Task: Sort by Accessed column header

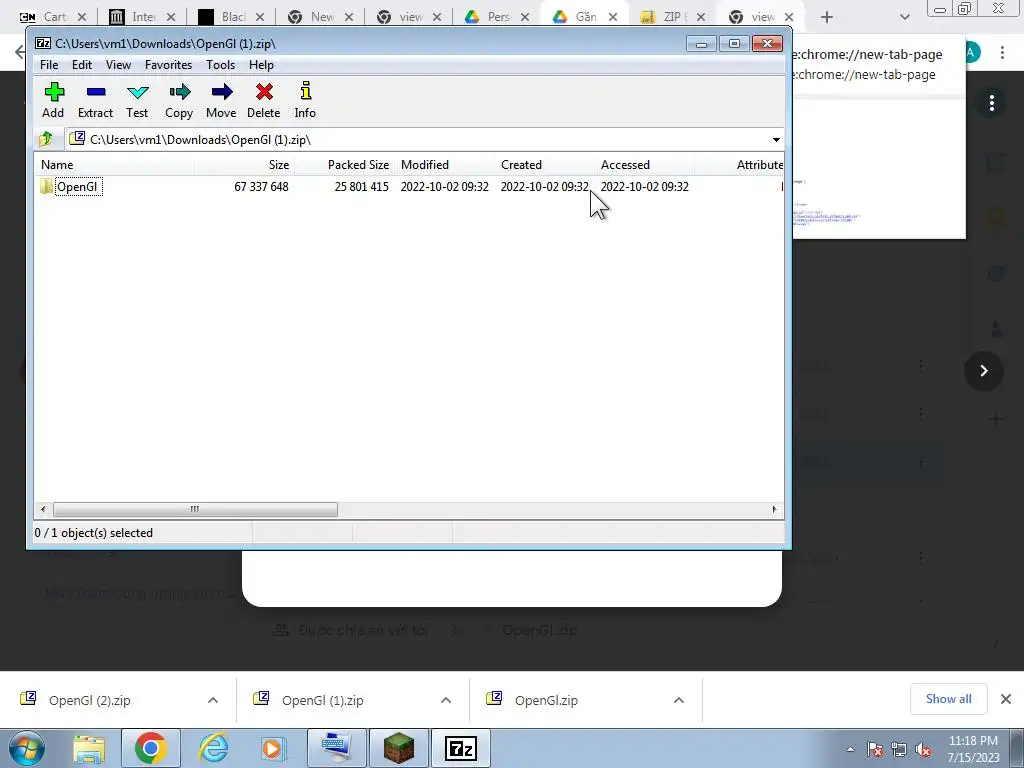Action: coord(644,165)
